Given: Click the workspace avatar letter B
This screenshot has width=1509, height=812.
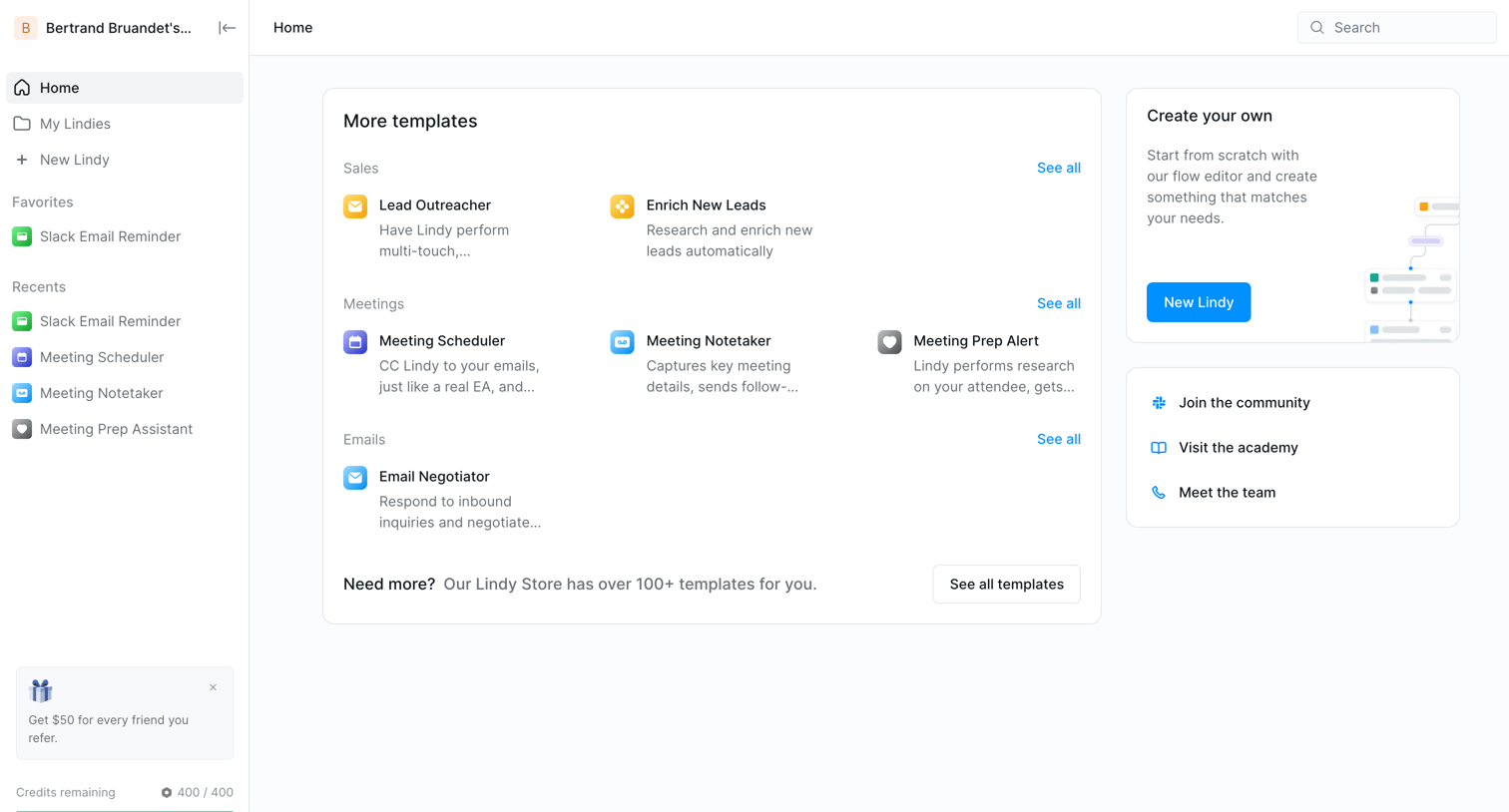Looking at the screenshot, I should point(26,28).
